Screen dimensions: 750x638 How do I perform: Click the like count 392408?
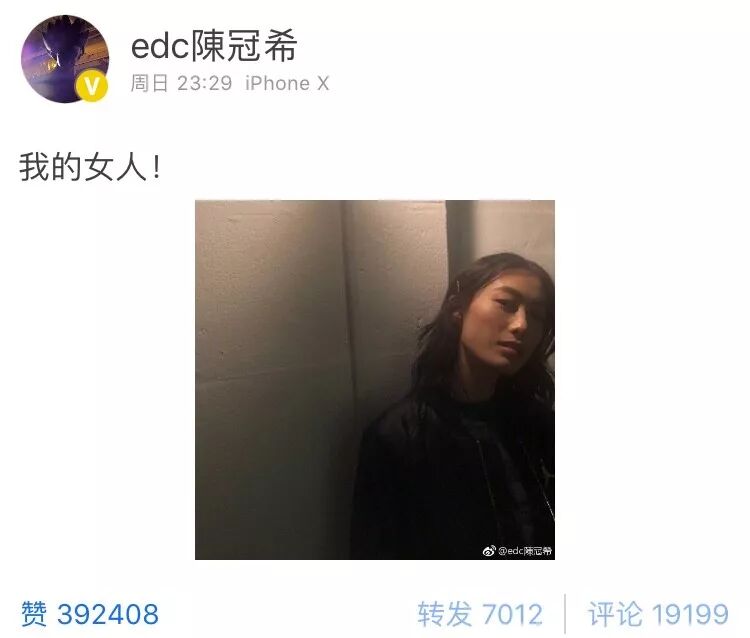[x=108, y=615]
